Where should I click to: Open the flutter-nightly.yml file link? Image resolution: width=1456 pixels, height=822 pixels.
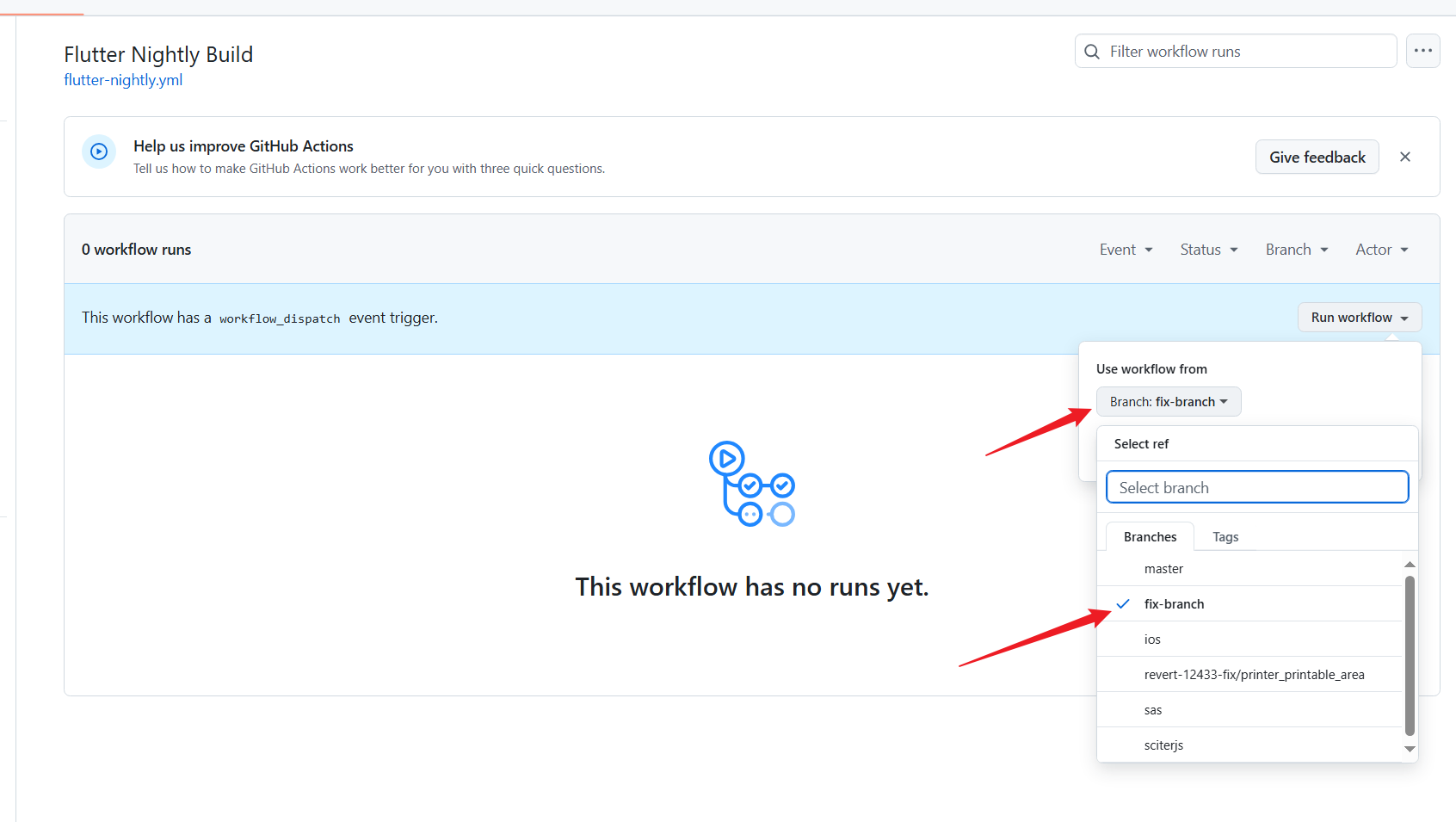coord(123,80)
